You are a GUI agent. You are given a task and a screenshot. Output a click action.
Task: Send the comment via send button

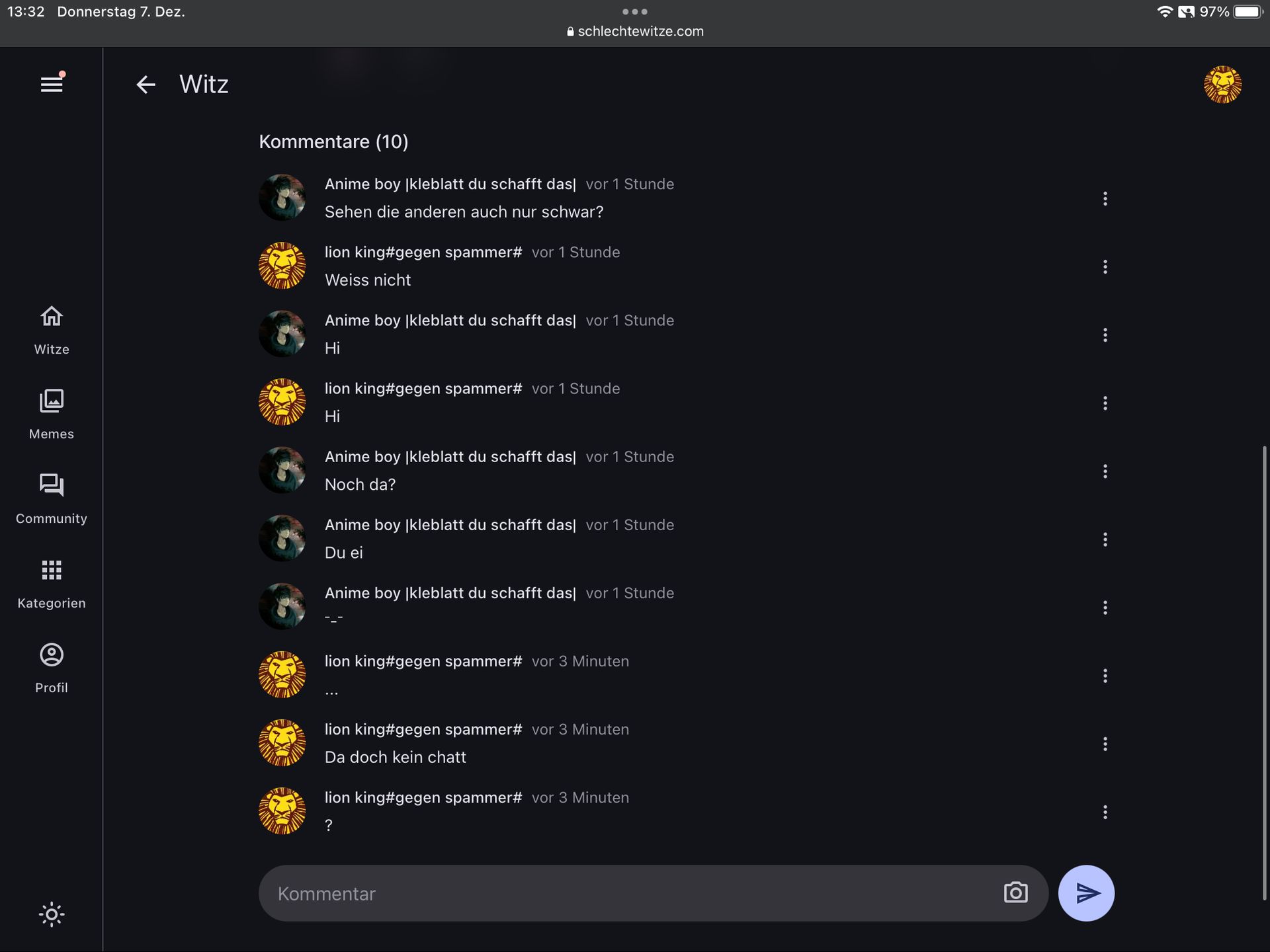click(1086, 892)
